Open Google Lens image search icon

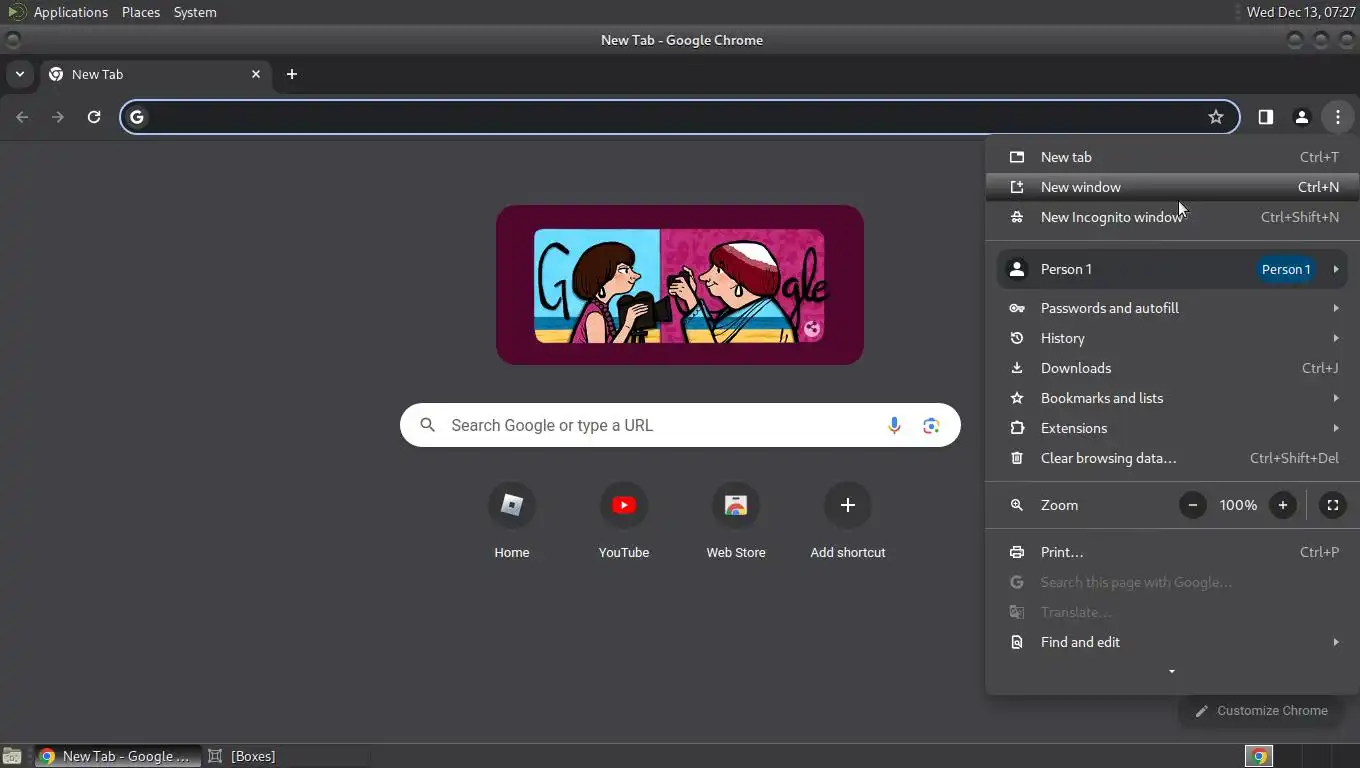[931, 425]
